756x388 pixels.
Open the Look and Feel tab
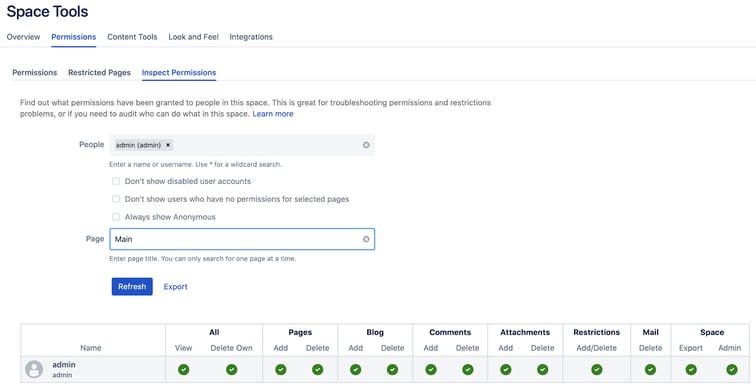pos(193,37)
